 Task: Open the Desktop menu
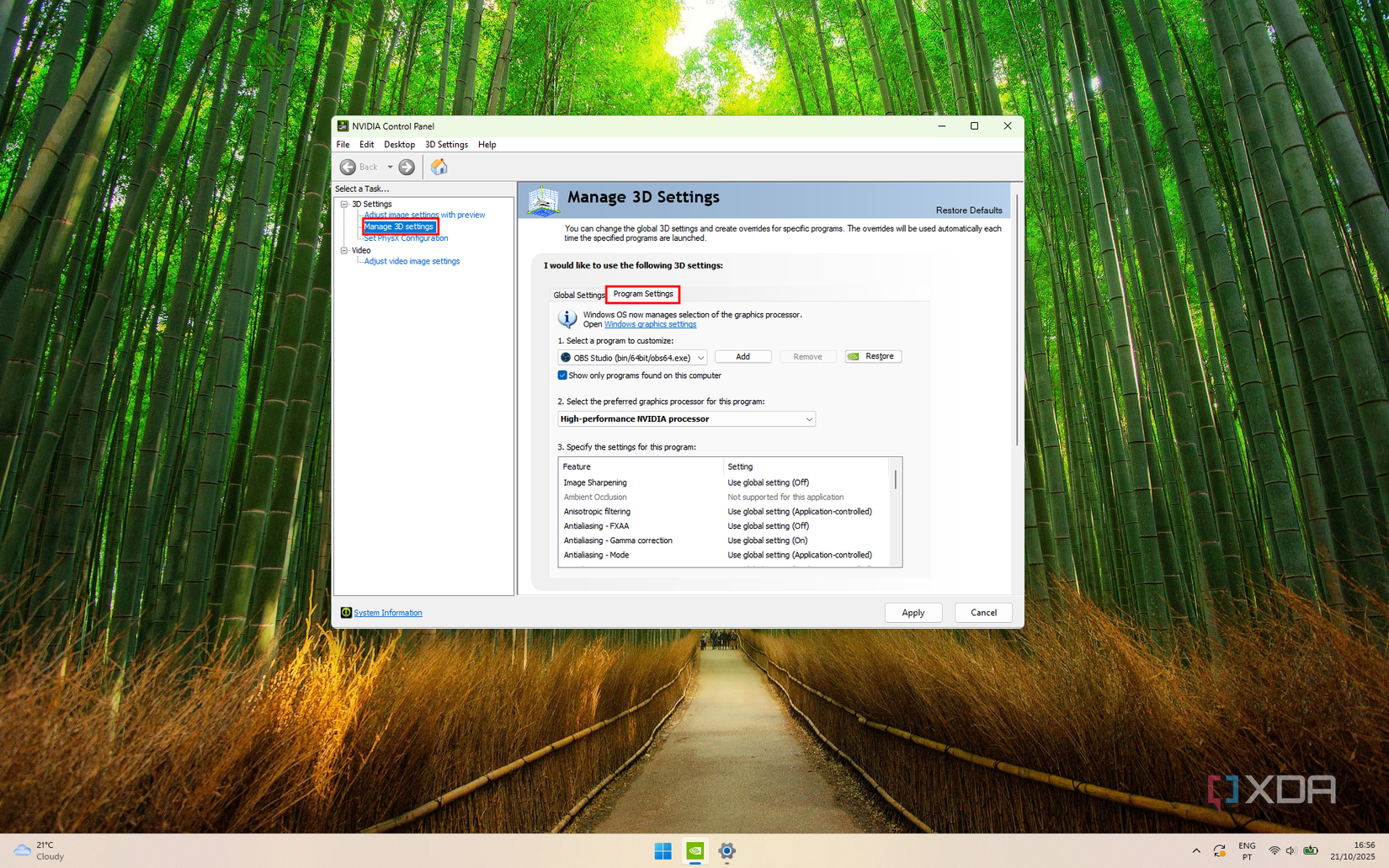pos(399,144)
